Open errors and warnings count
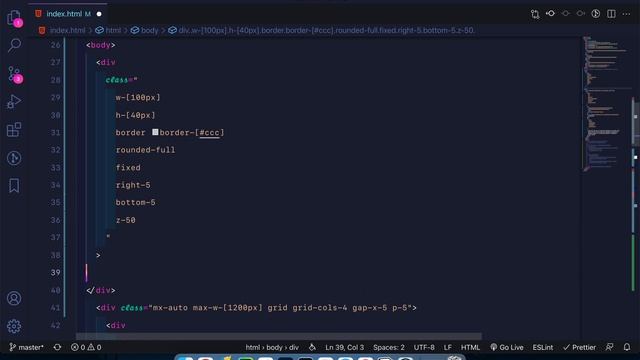This screenshot has width=640, height=360. coord(86,347)
